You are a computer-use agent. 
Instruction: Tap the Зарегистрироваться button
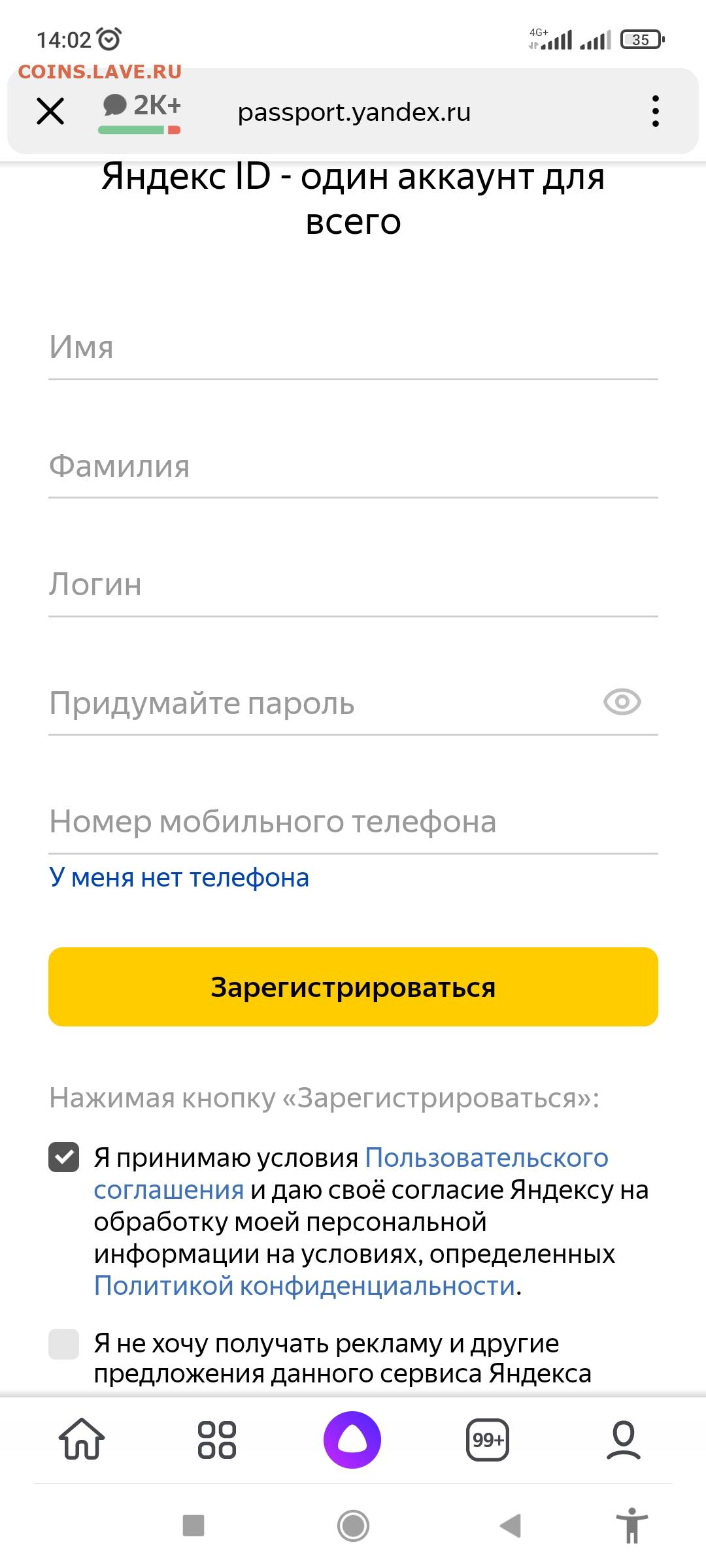click(x=353, y=987)
